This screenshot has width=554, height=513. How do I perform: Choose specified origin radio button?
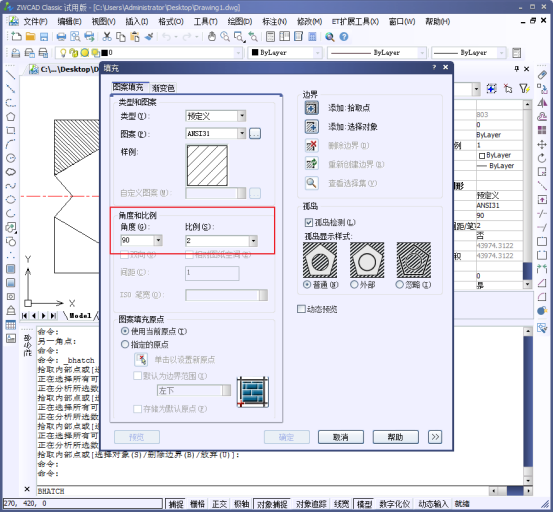[x=125, y=344]
